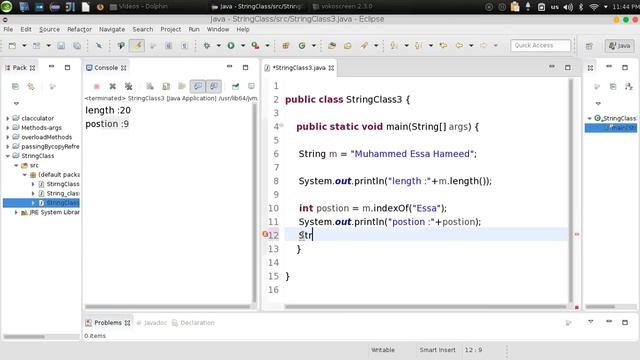Click the Wi-Fi icon in system tray
The width and height of the screenshot is (640, 360).
[594, 7]
